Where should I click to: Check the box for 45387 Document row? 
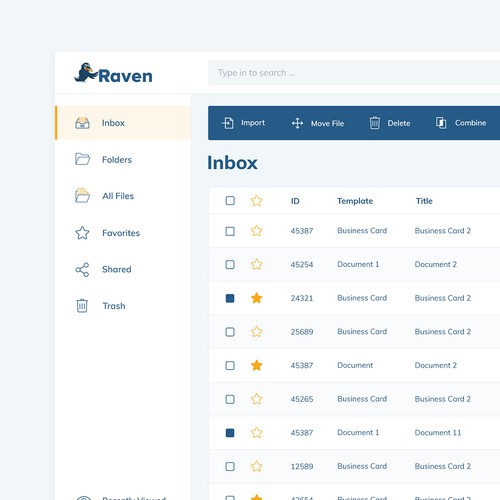point(230,366)
